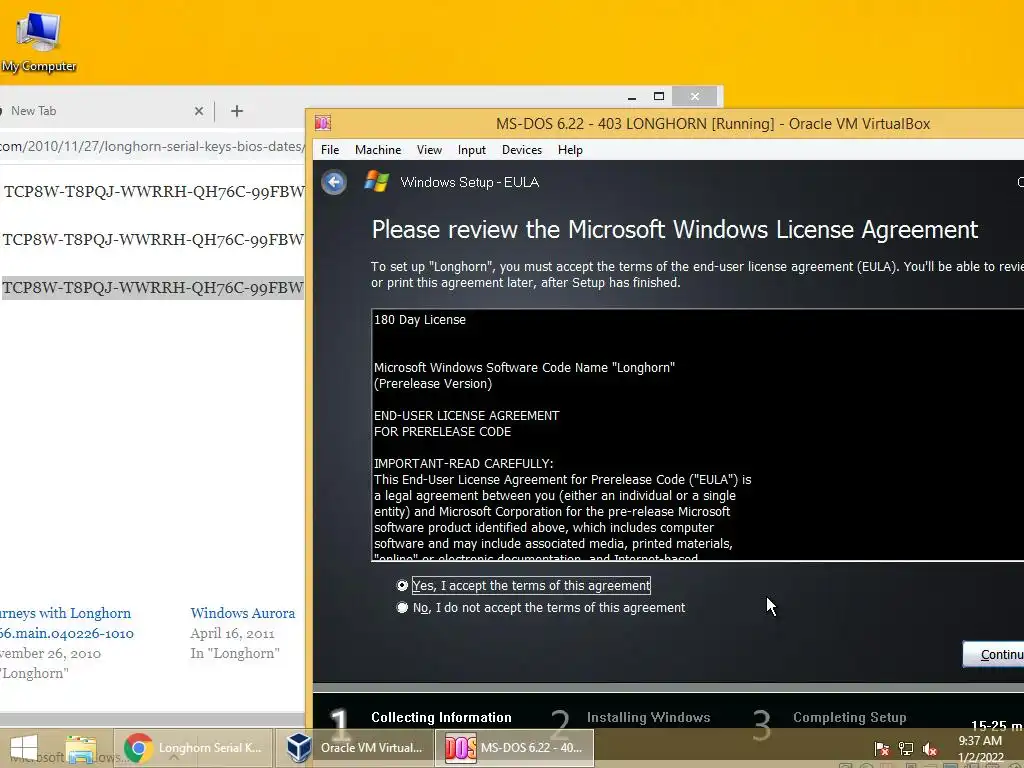Switch to Chrome Longhorn Serial taskbar item
The width and height of the screenshot is (1024, 768).
(x=193, y=748)
